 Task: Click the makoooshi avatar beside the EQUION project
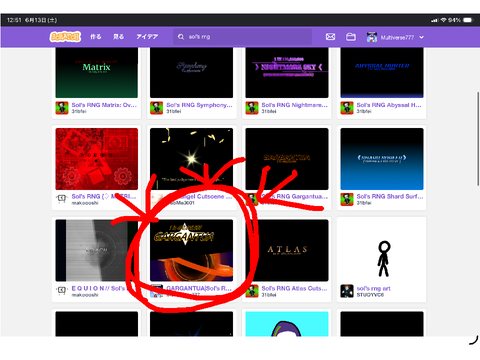pyautogui.click(x=62, y=291)
